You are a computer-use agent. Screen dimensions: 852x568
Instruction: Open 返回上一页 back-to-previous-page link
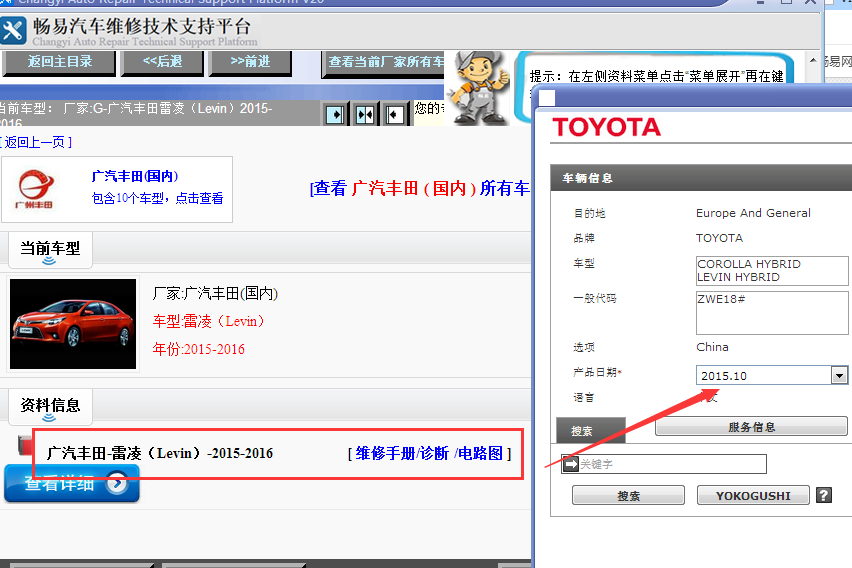pos(35,142)
